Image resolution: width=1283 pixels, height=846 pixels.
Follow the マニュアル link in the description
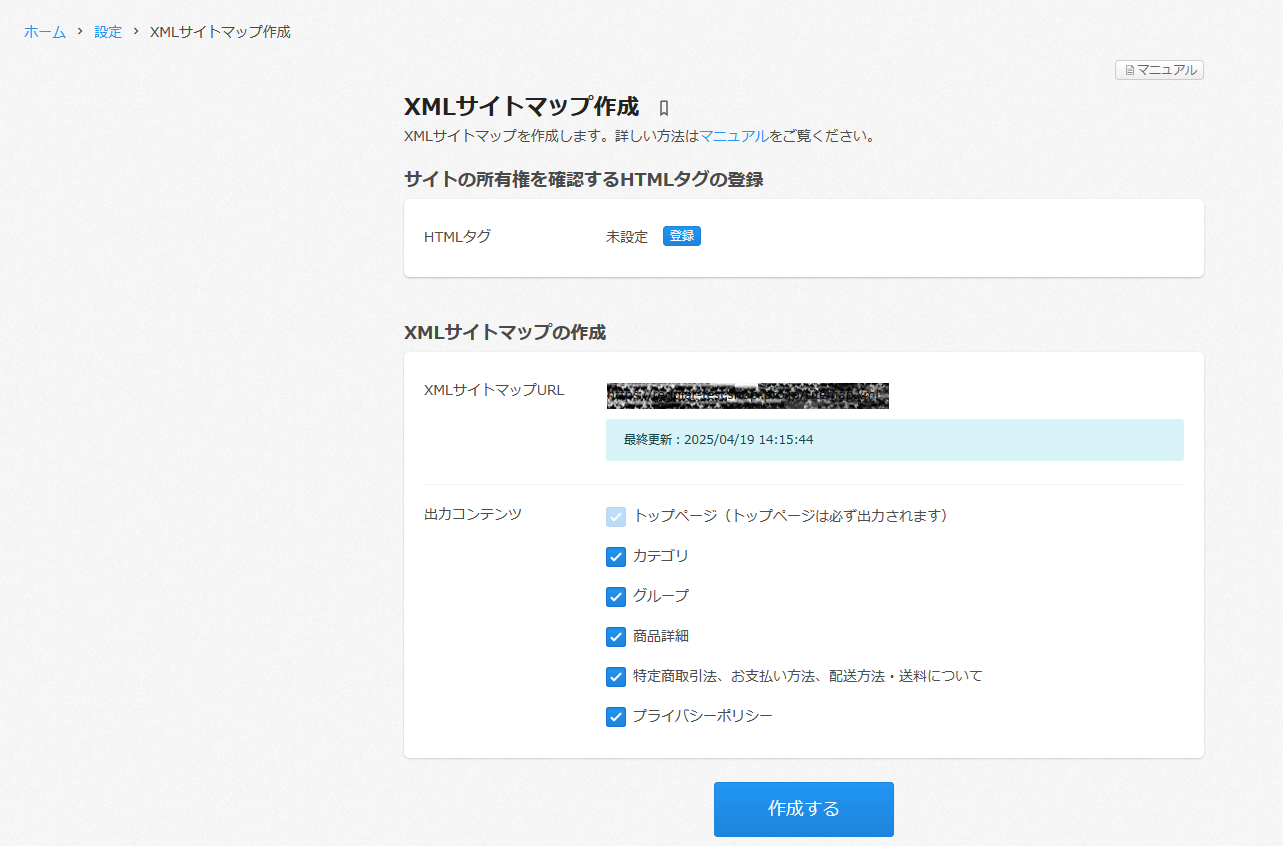click(x=734, y=136)
